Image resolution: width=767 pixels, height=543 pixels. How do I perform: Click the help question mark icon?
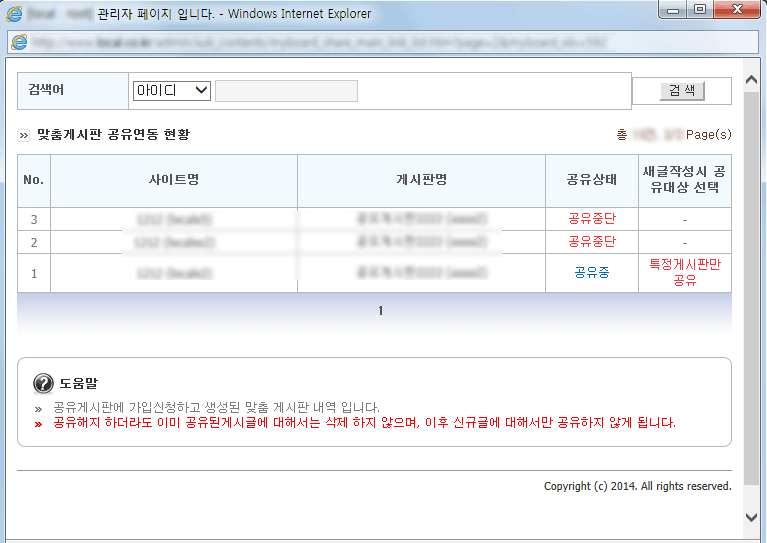pos(43,383)
